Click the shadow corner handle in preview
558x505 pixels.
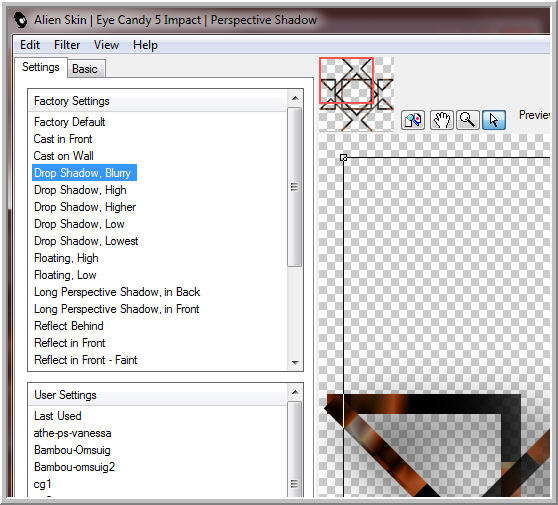[343, 158]
